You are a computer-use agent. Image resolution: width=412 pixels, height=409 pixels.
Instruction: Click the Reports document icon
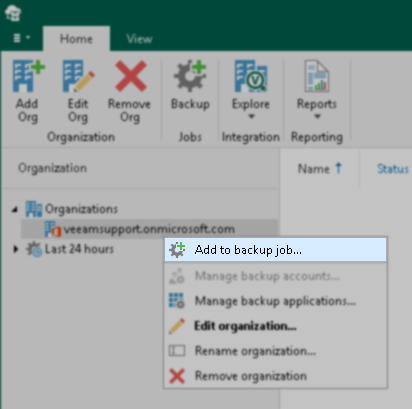[317, 76]
